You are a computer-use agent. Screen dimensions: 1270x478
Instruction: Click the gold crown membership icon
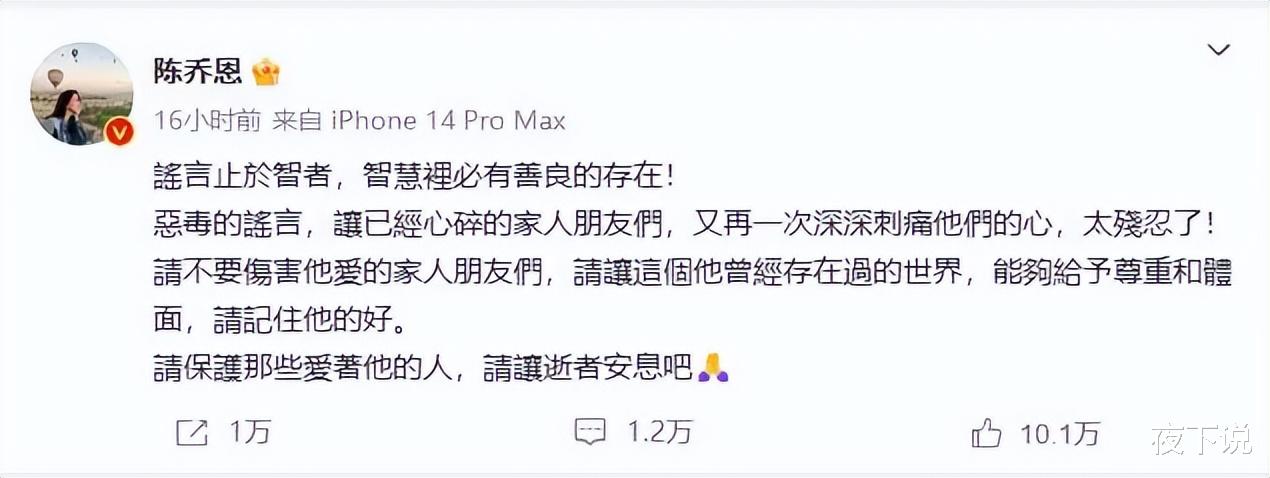click(266, 70)
